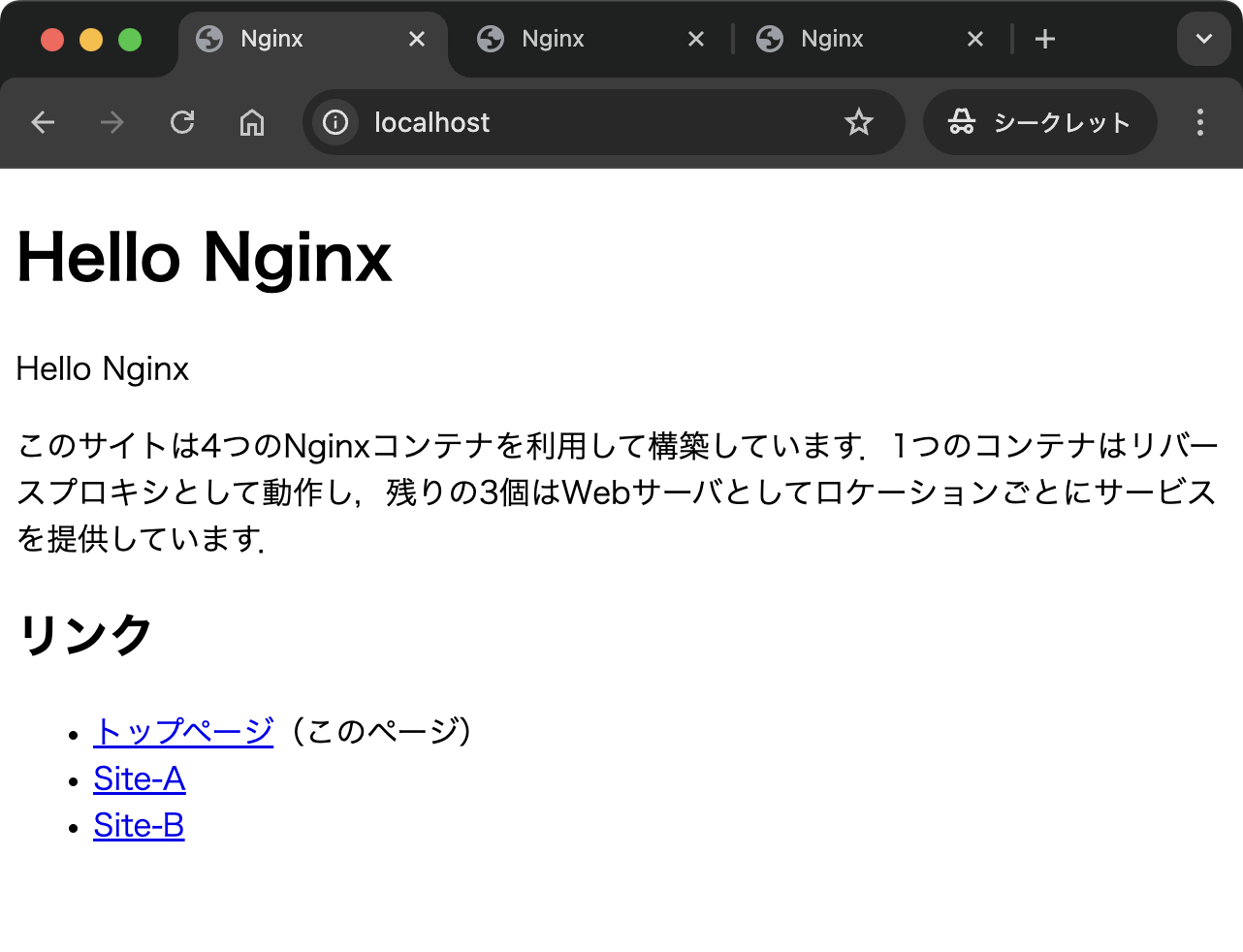Close the second Nginx tab
Image resolution: width=1243 pixels, height=952 pixels.
click(x=696, y=39)
